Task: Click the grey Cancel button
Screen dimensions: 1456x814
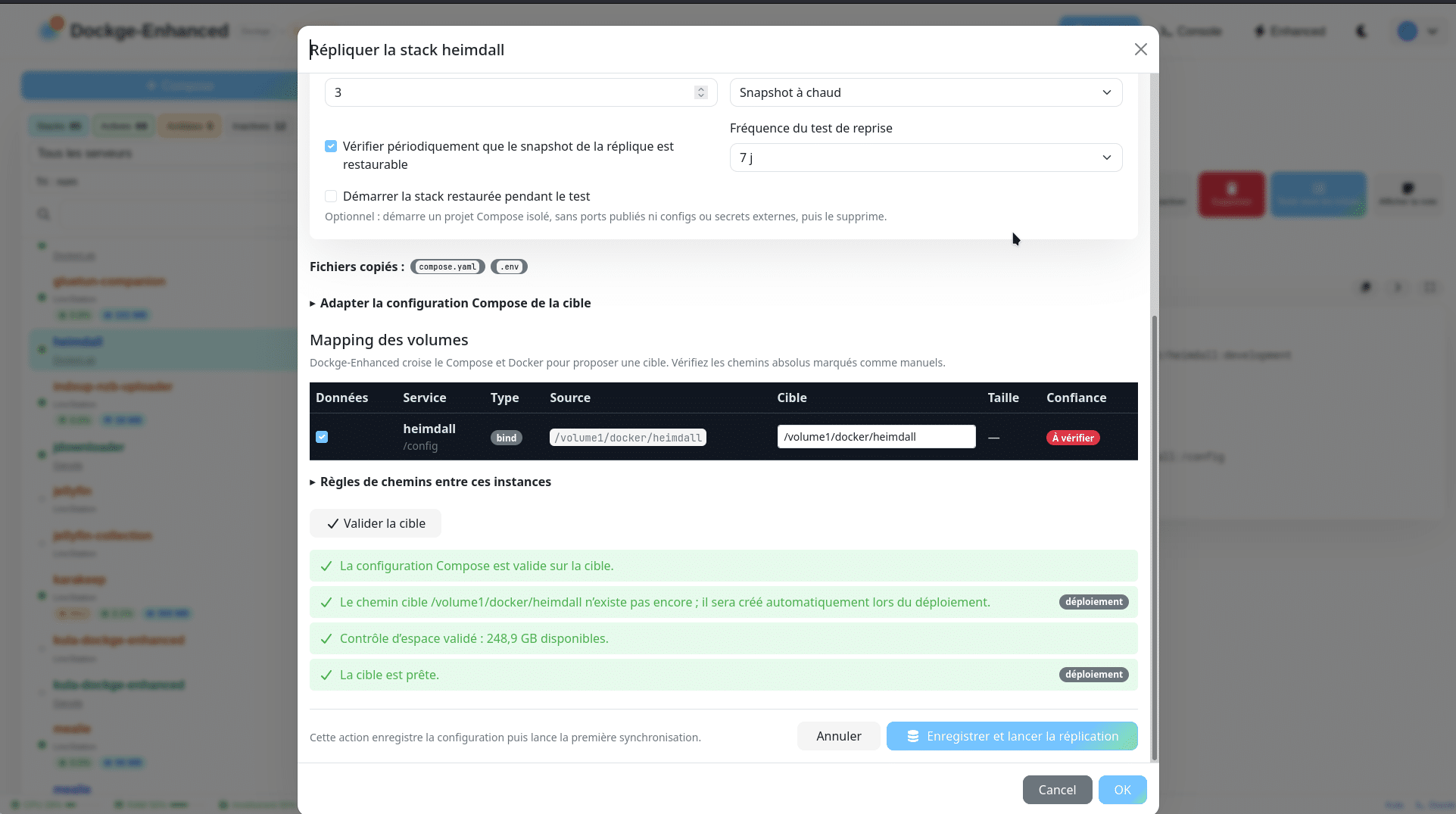Action: (x=1057, y=790)
